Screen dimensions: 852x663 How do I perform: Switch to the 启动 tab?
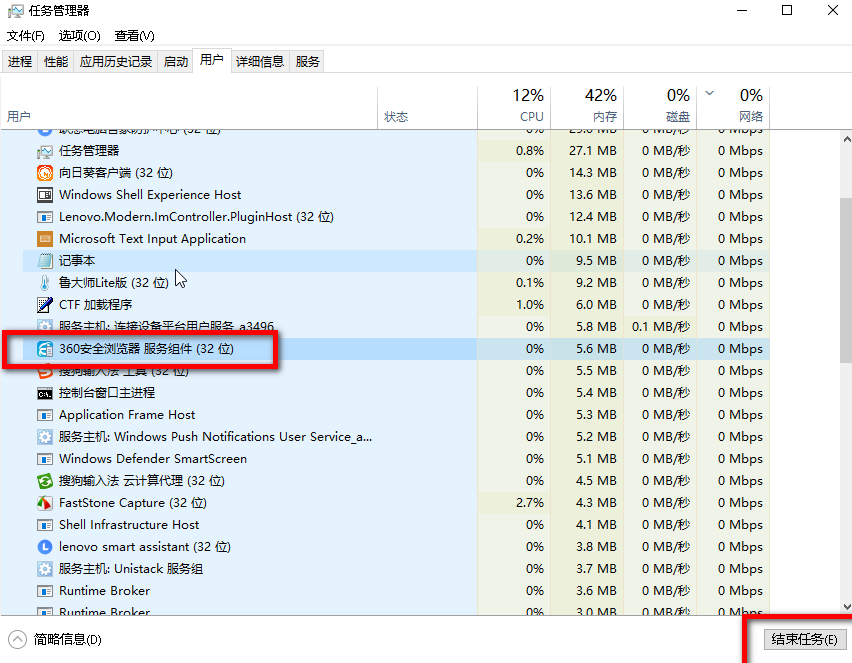point(176,61)
